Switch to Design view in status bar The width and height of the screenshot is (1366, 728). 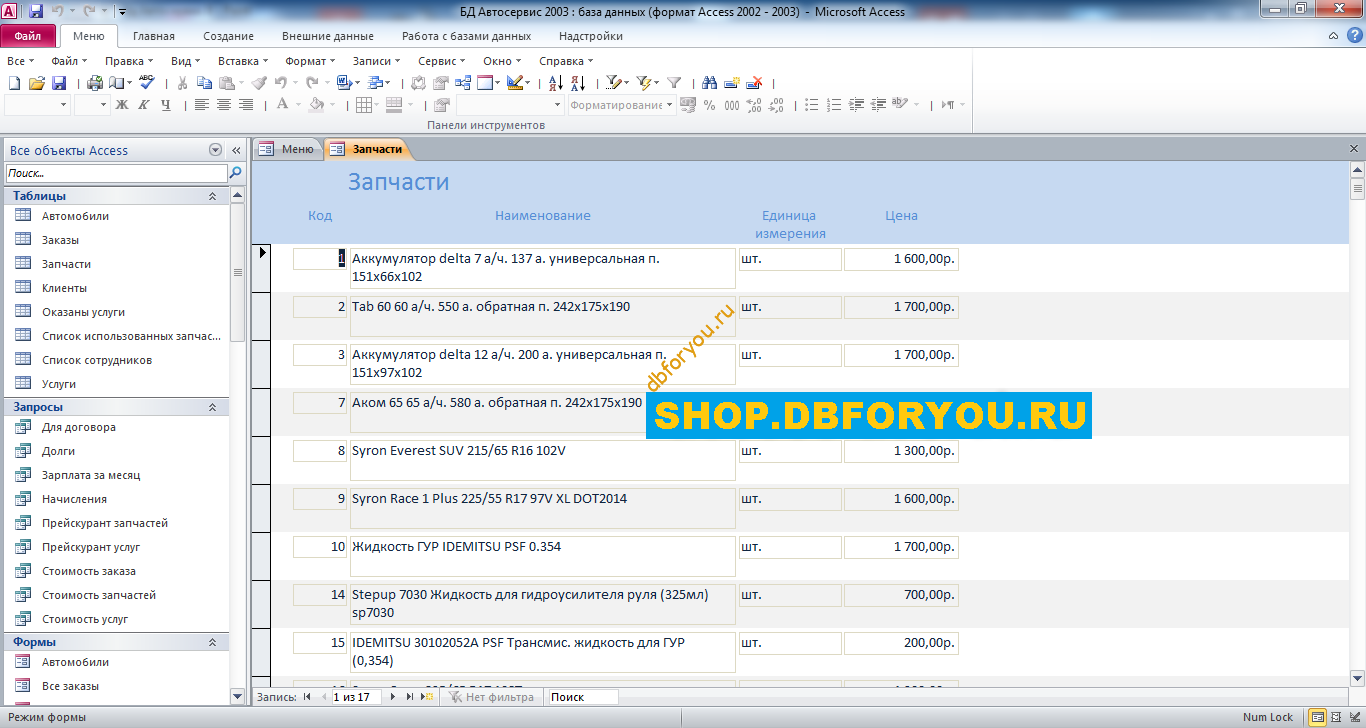(x=1353, y=717)
